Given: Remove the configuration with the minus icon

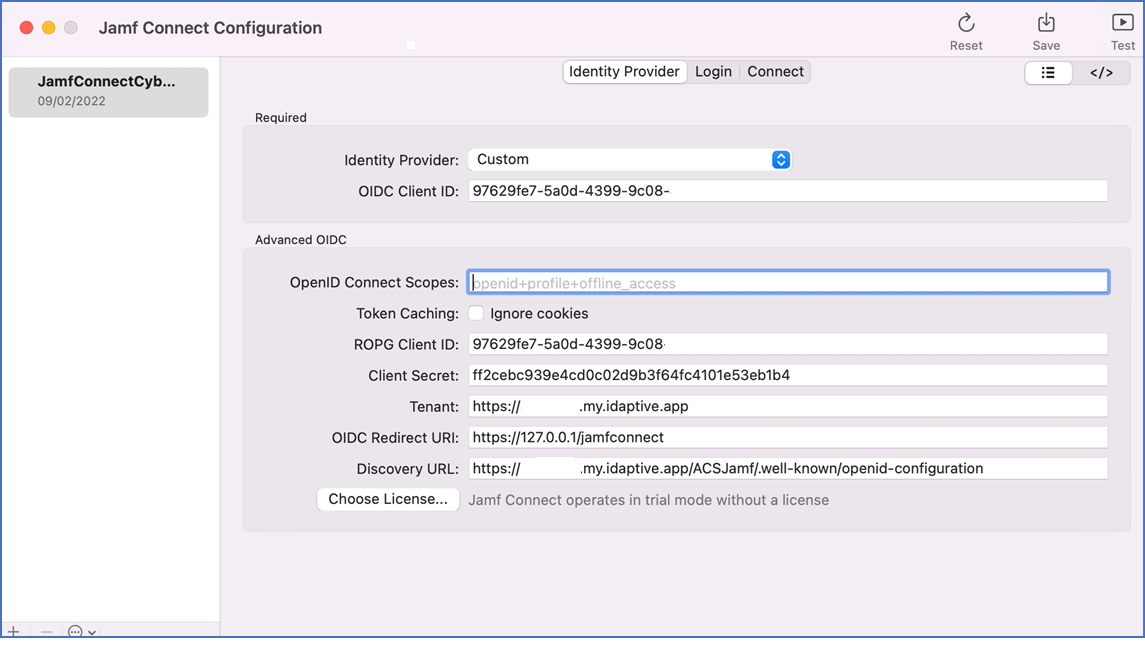Looking at the screenshot, I should [x=45, y=632].
